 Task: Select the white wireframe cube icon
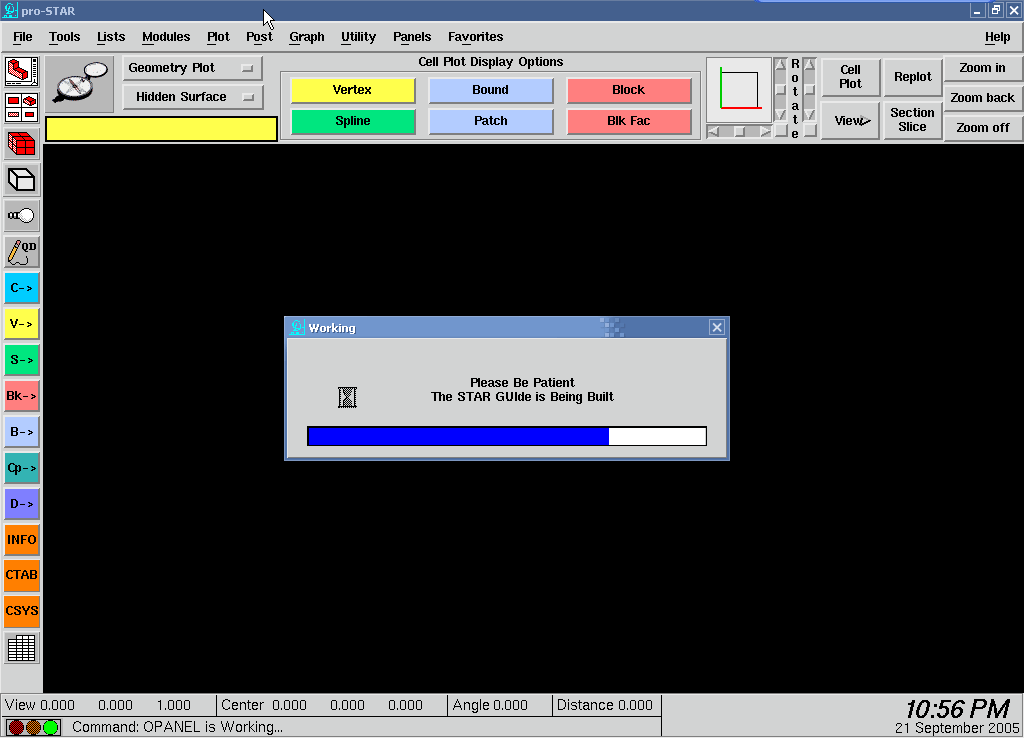coord(22,180)
